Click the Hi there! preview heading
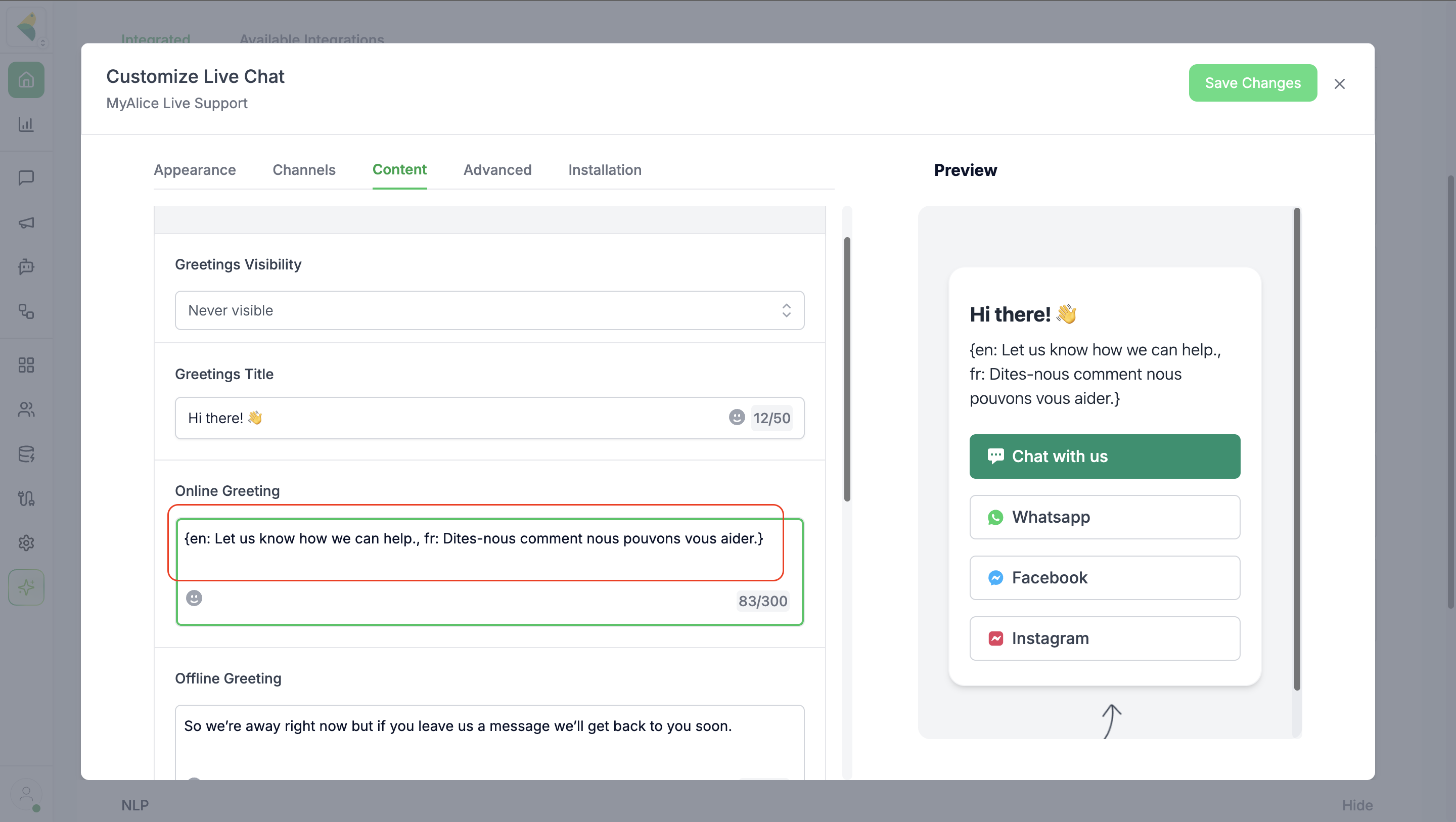 click(1022, 314)
